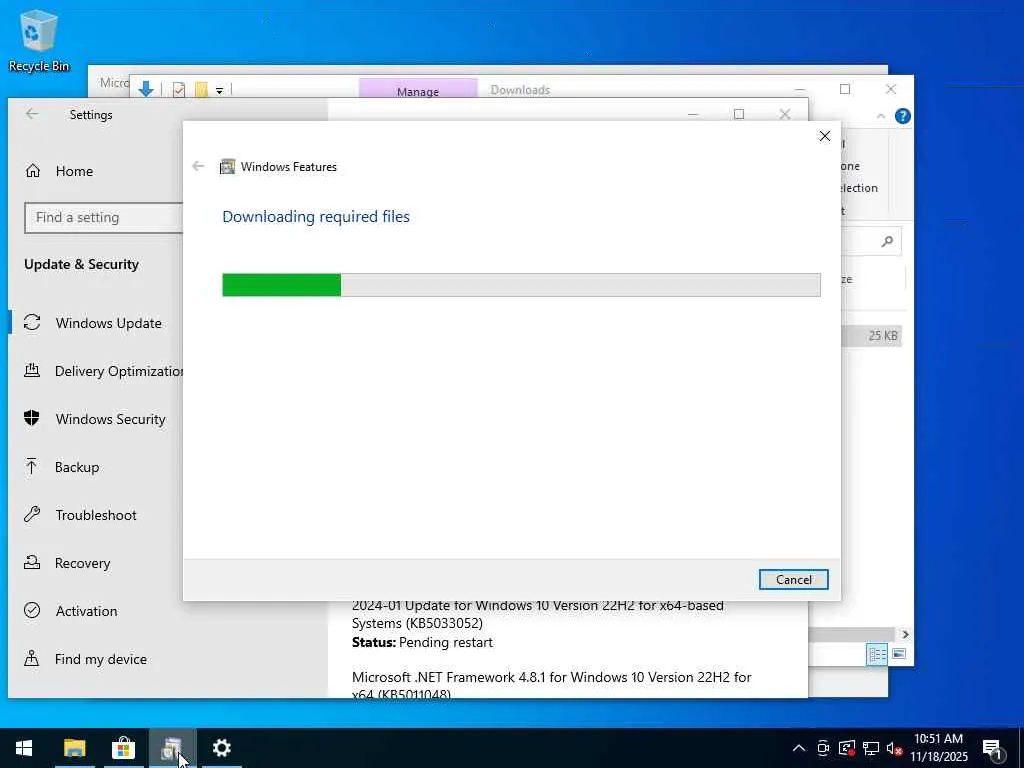The width and height of the screenshot is (1024, 768).
Task: Switch Explorer to large icons view
Action: tap(899, 654)
